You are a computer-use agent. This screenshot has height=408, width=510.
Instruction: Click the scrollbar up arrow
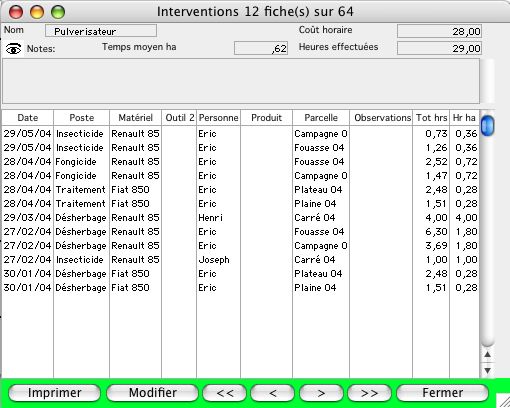pos(487,354)
